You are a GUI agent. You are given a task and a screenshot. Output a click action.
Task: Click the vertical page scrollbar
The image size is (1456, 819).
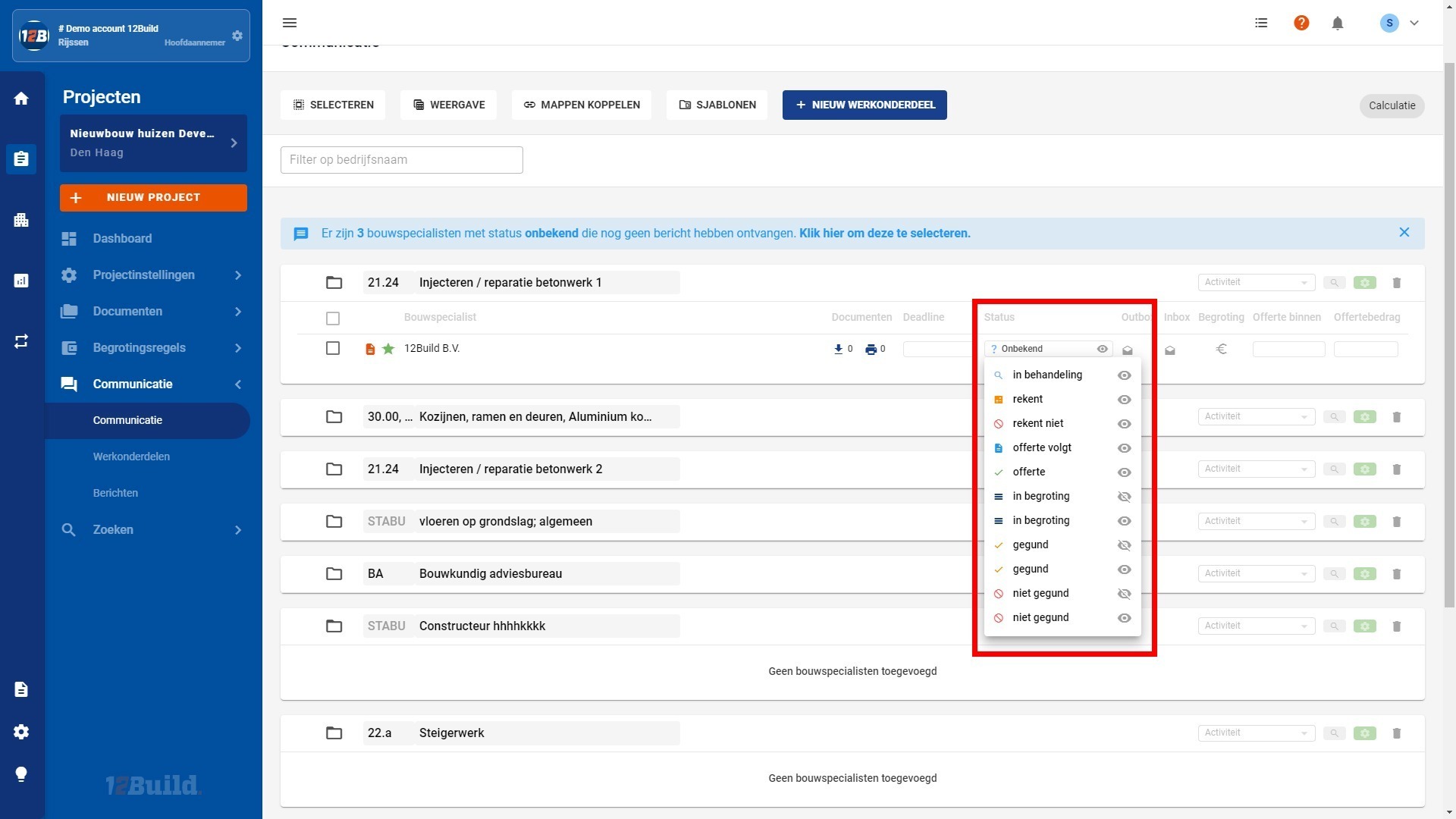(1450, 334)
